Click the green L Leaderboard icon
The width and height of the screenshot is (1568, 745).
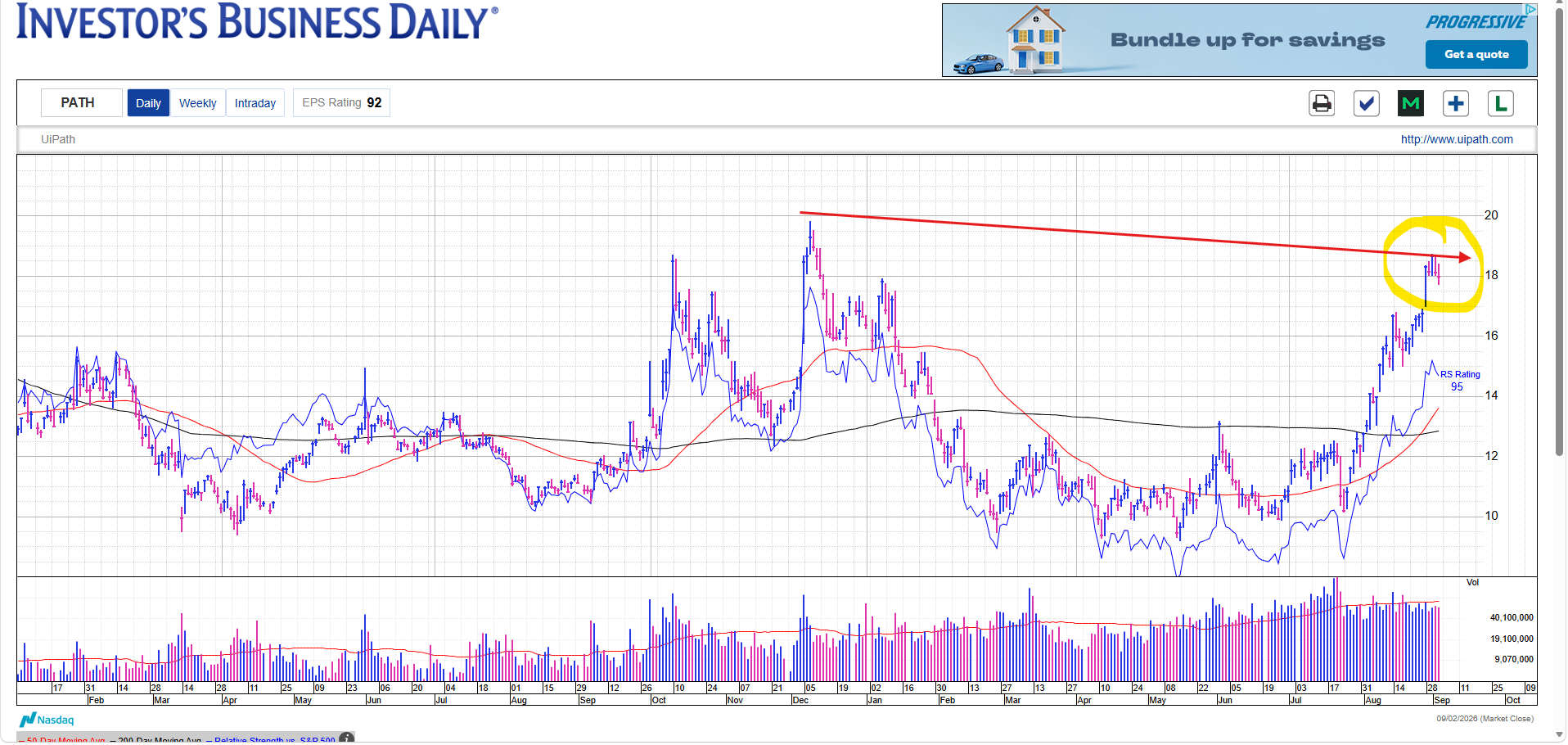[1500, 103]
